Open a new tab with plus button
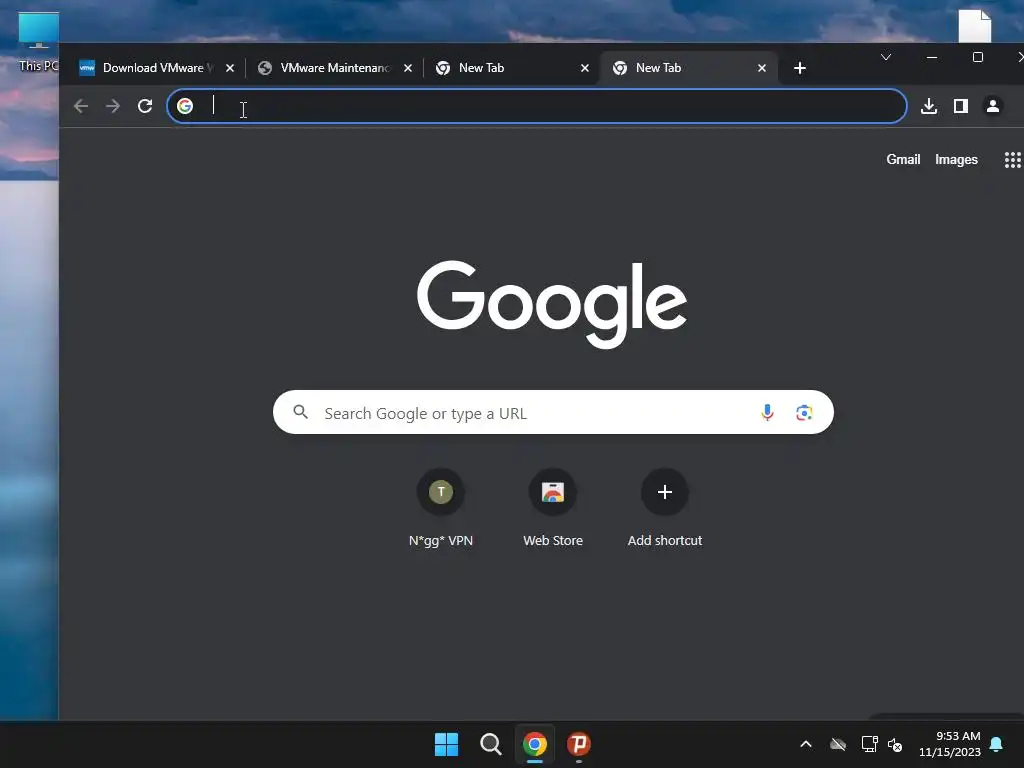The width and height of the screenshot is (1024, 768). 799,68
